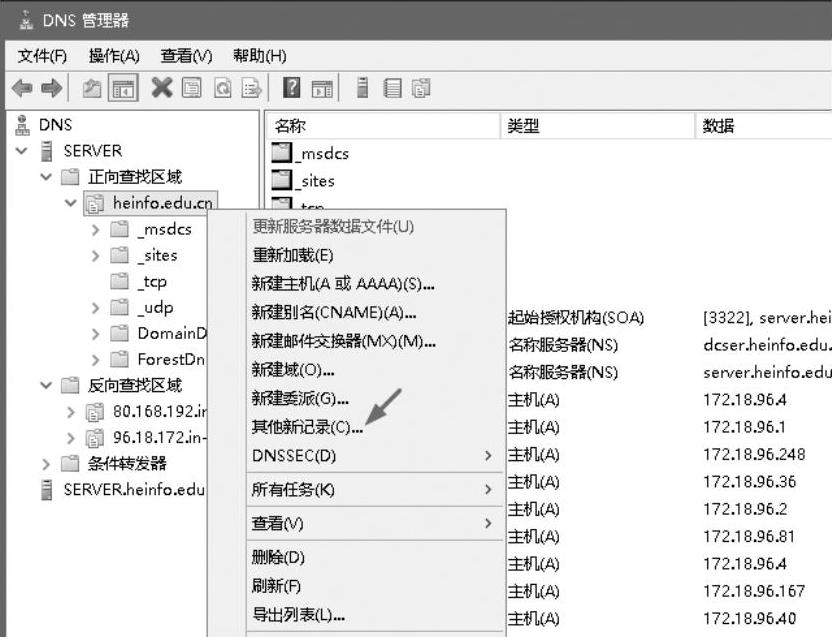
Task: Click the New record list toolbar icon
Action: point(392,88)
